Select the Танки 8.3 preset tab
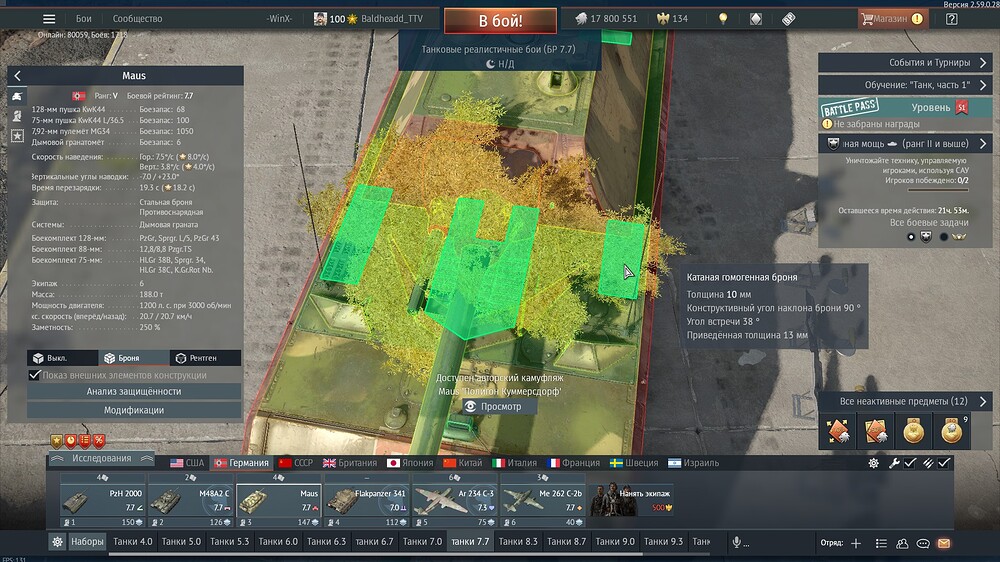Screen dimensions: 1000x562 tap(518, 542)
